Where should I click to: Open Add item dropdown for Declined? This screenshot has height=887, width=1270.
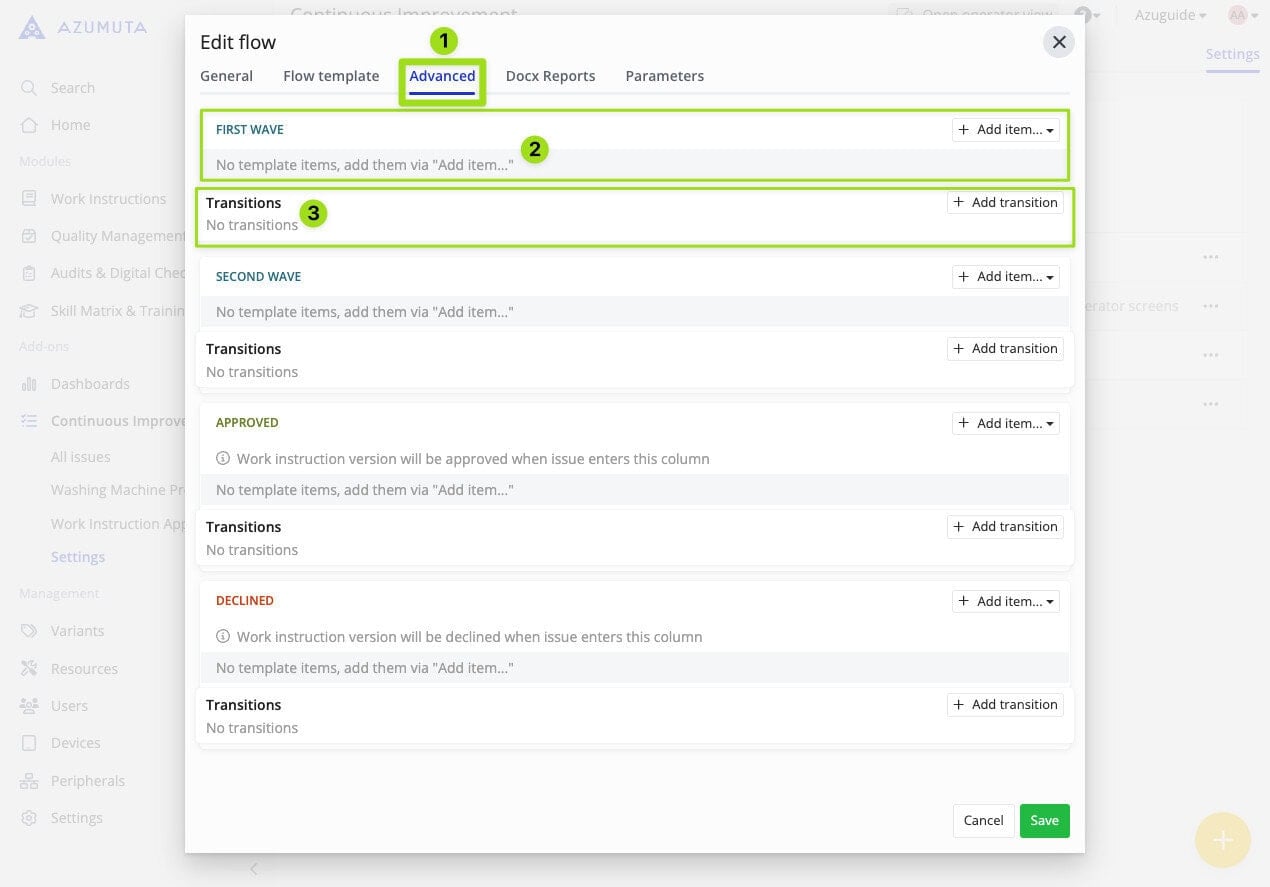1005,601
